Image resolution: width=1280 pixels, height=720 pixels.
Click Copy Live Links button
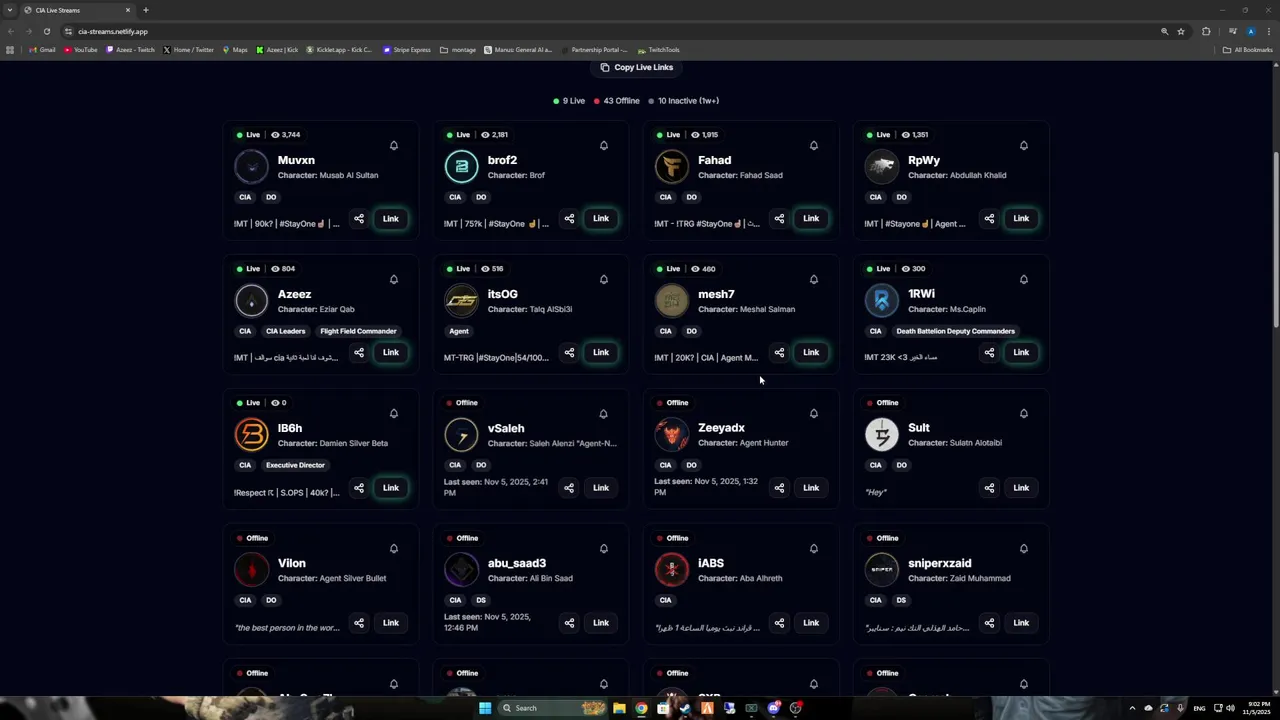[637, 67]
